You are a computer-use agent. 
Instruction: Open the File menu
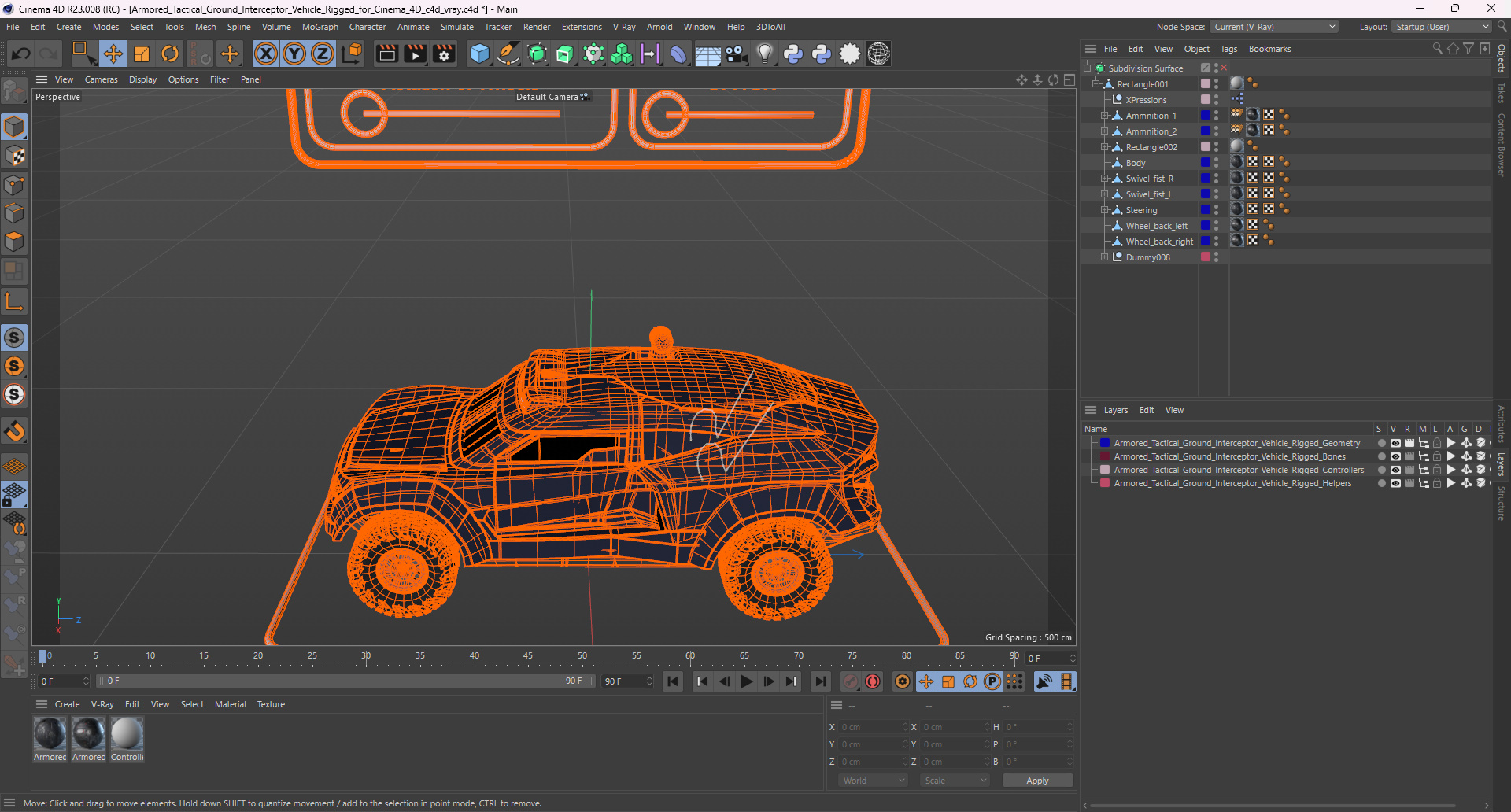click(13, 27)
